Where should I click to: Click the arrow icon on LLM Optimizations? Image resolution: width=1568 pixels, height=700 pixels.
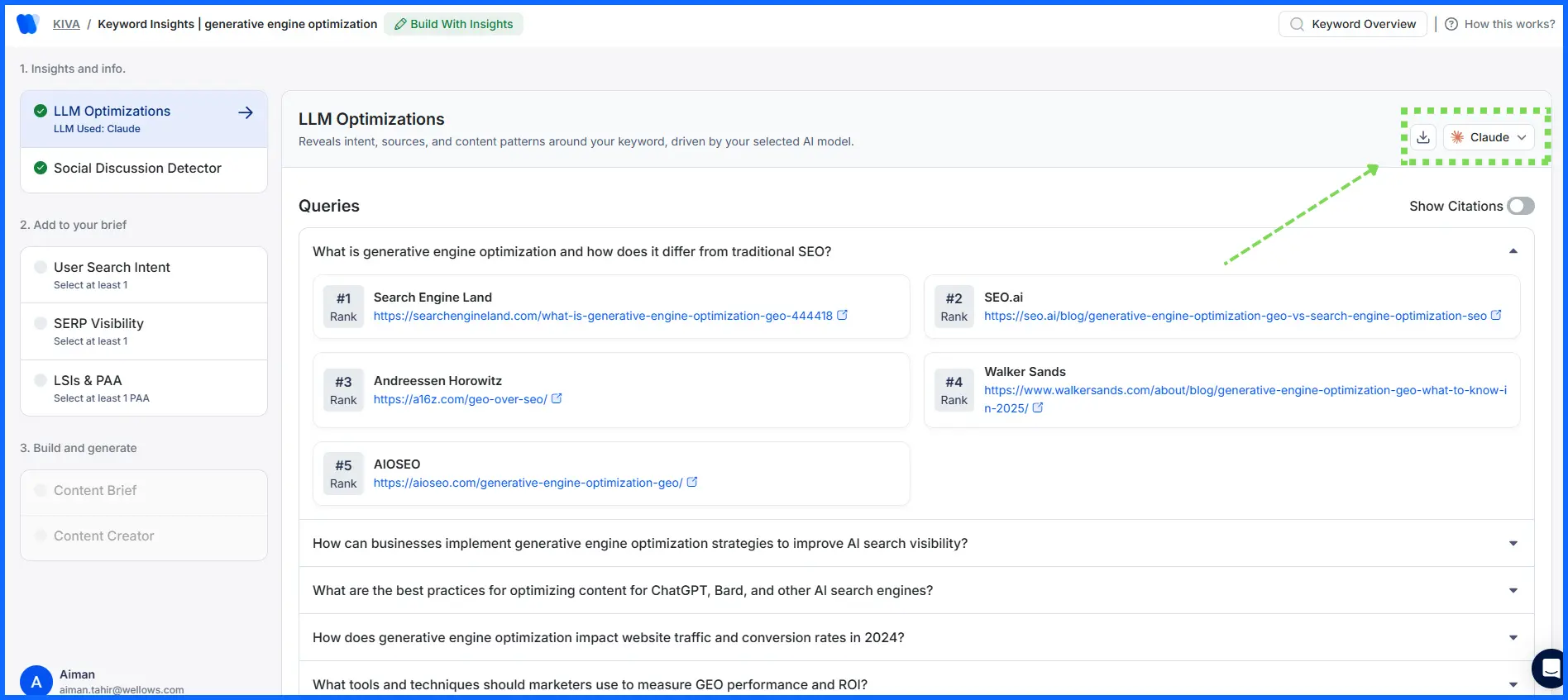(246, 112)
